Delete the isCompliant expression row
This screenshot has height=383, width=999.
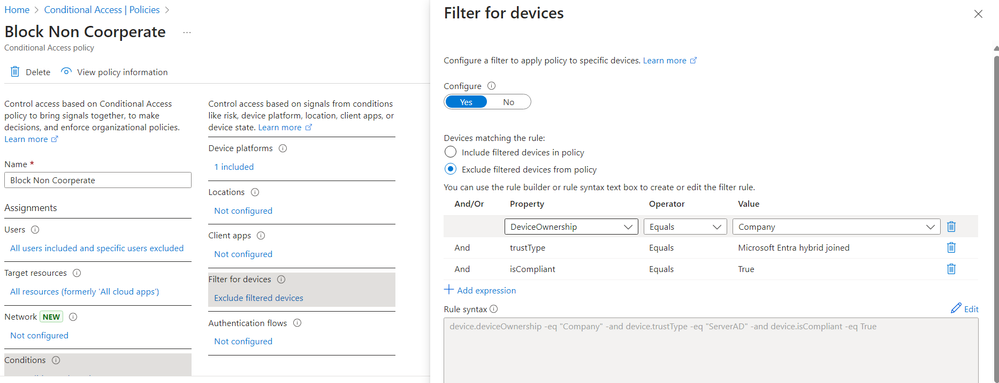(x=951, y=269)
